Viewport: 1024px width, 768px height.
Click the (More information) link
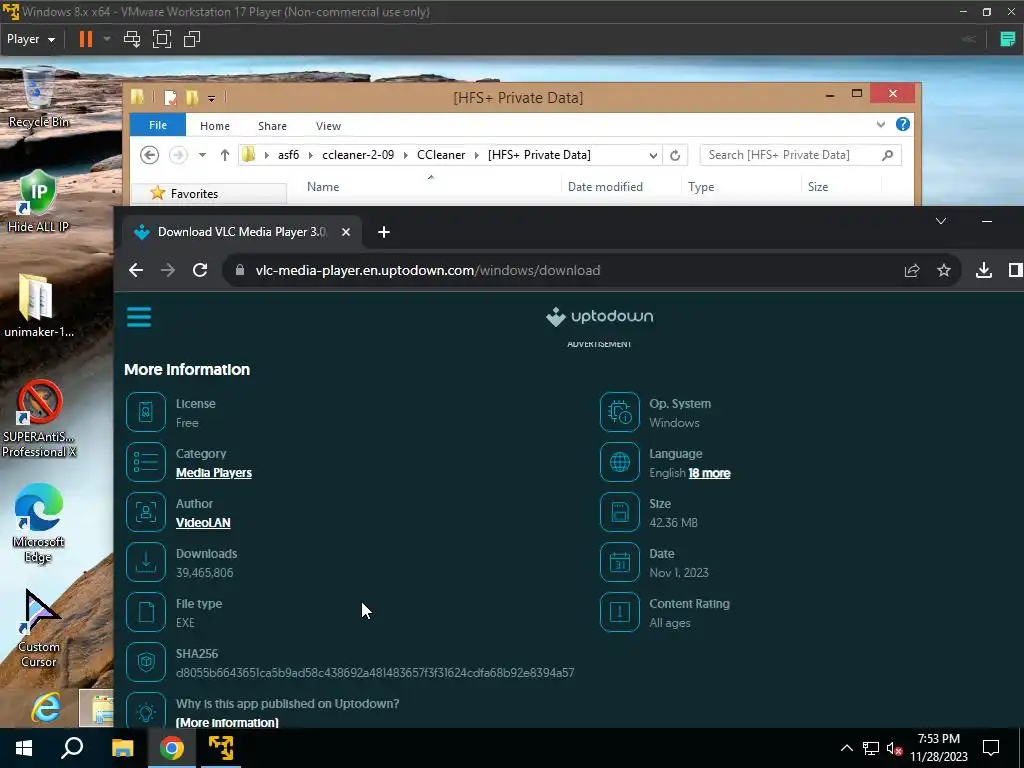coord(227,722)
